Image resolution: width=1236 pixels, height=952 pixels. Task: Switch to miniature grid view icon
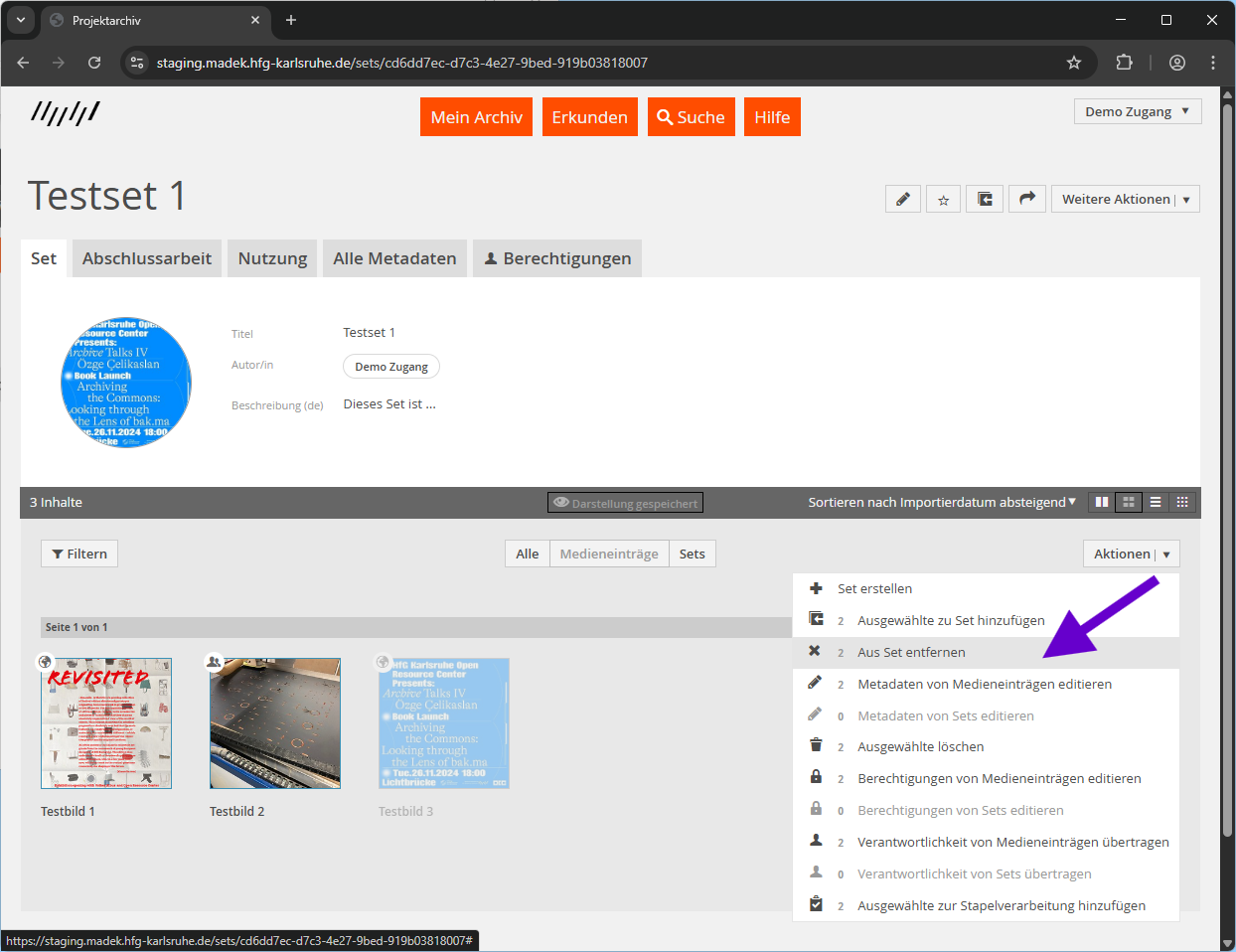click(x=1182, y=503)
